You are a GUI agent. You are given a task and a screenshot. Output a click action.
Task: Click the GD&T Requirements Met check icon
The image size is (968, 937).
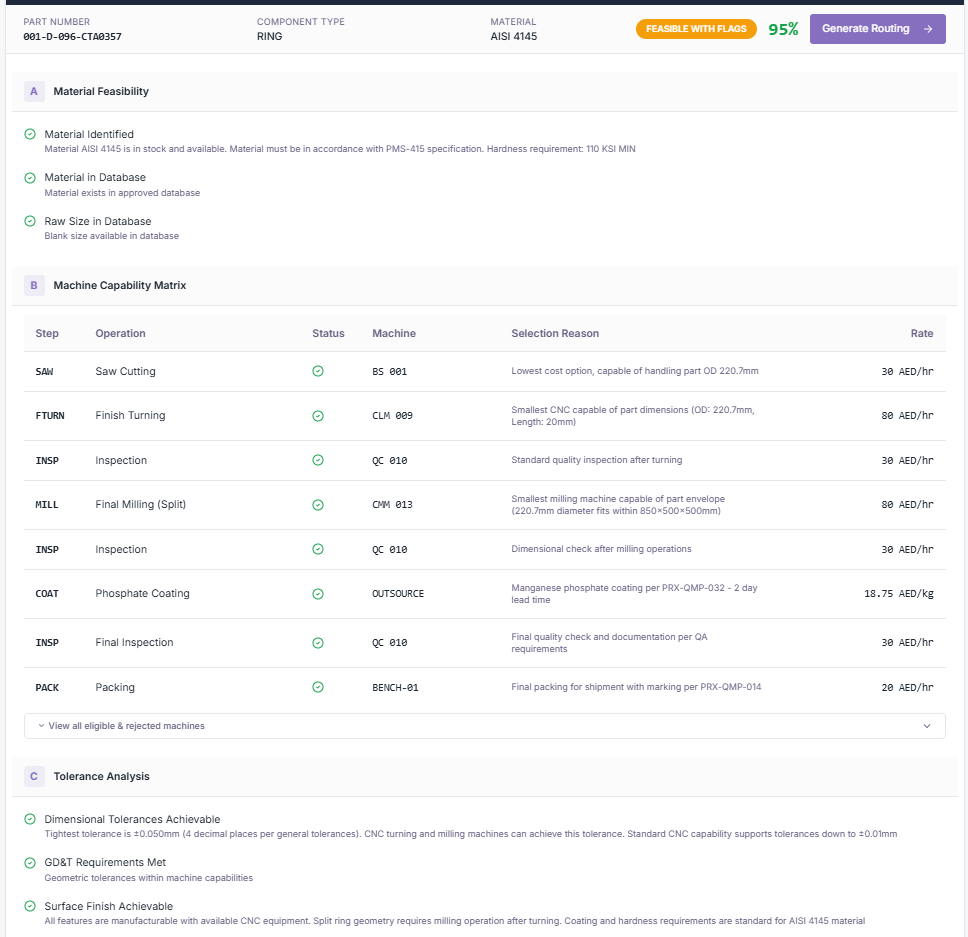point(30,862)
